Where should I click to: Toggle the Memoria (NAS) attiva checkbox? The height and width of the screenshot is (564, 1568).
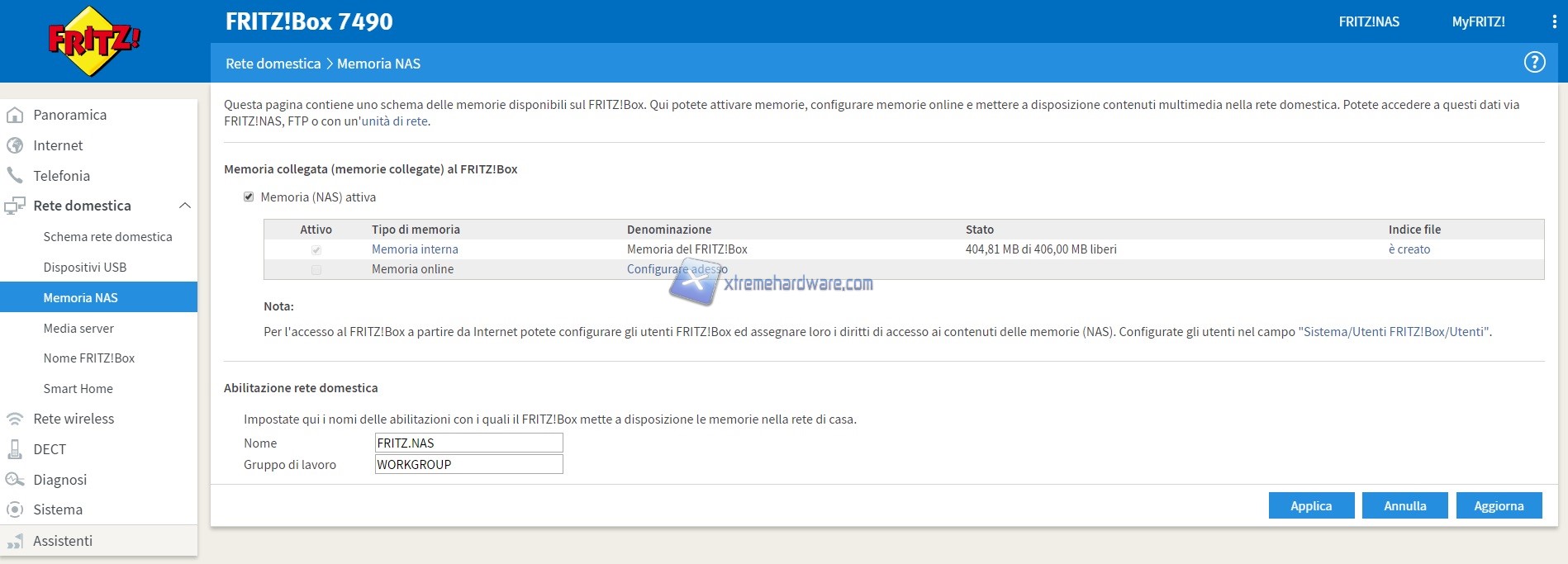pos(249,197)
